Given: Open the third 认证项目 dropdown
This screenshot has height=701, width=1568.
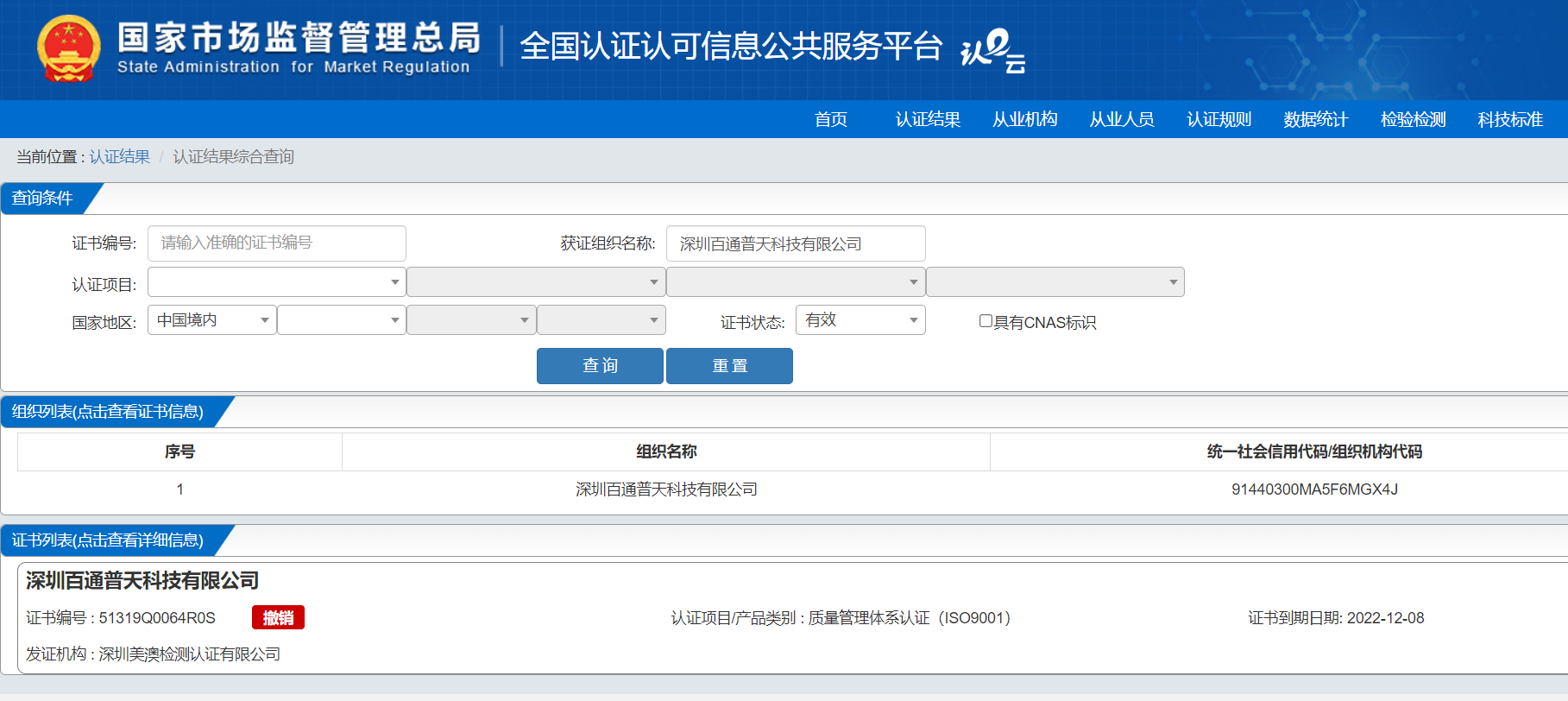Looking at the screenshot, I should tap(796, 281).
